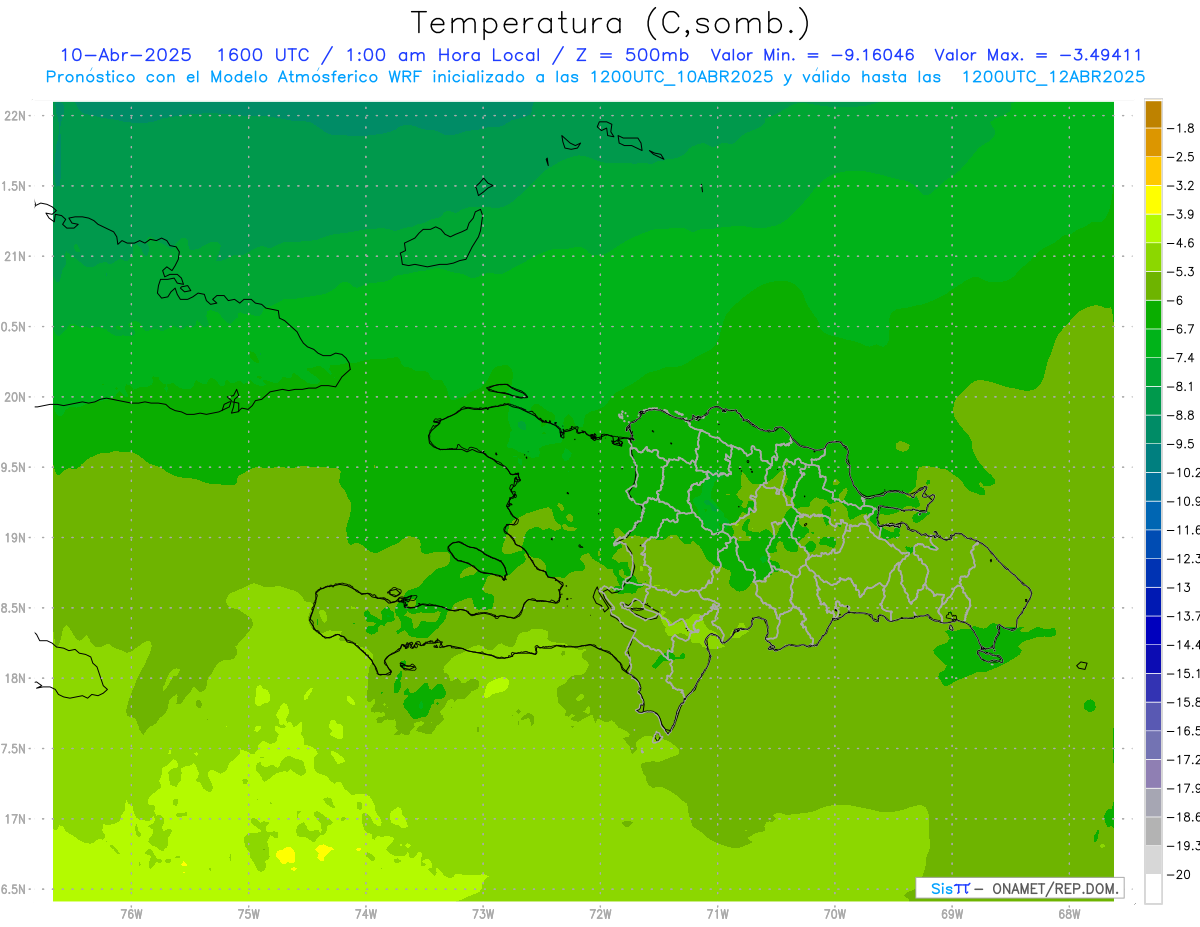Viewport: 1200px width, 927px height.
Task: Click the gray swatch between -18.6 and -19.3
Action: [1153, 831]
